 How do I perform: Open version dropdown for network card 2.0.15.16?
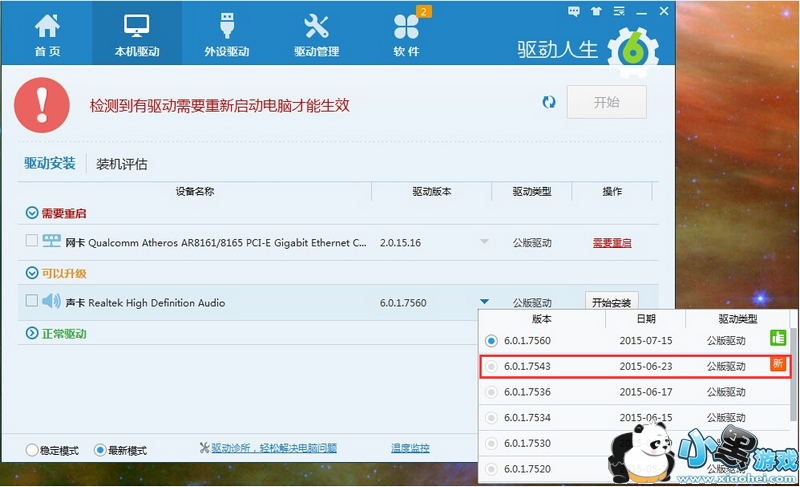click(484, 241)
